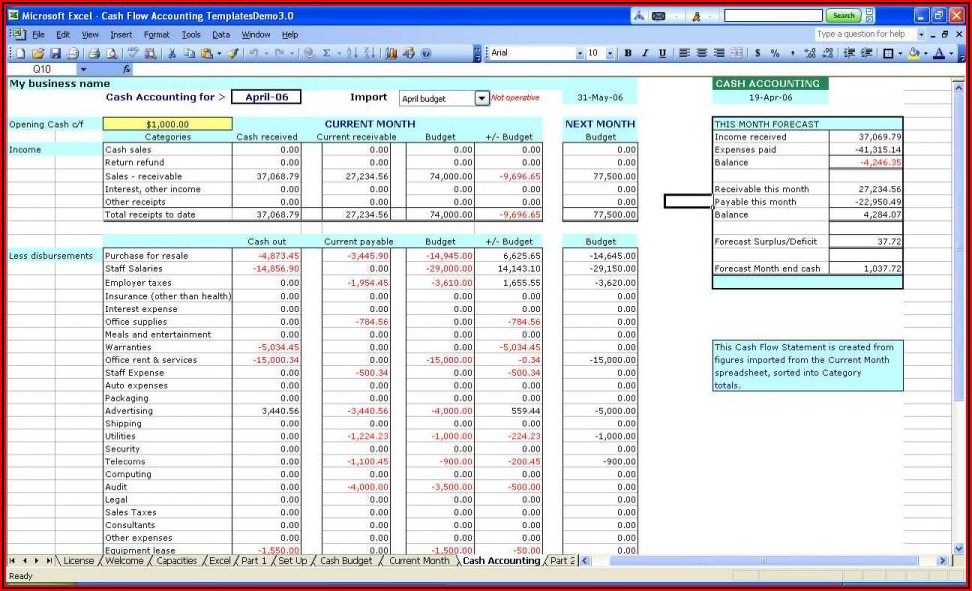Click the April-06 period box

coord(265,97)
